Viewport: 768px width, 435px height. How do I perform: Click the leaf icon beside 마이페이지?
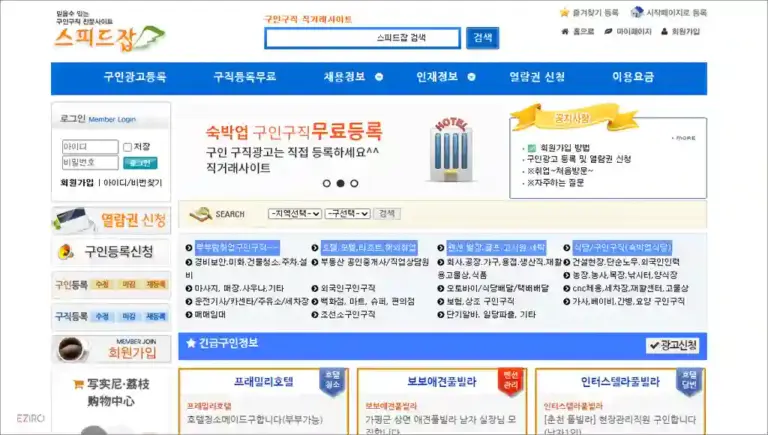(x=608, y=31)
